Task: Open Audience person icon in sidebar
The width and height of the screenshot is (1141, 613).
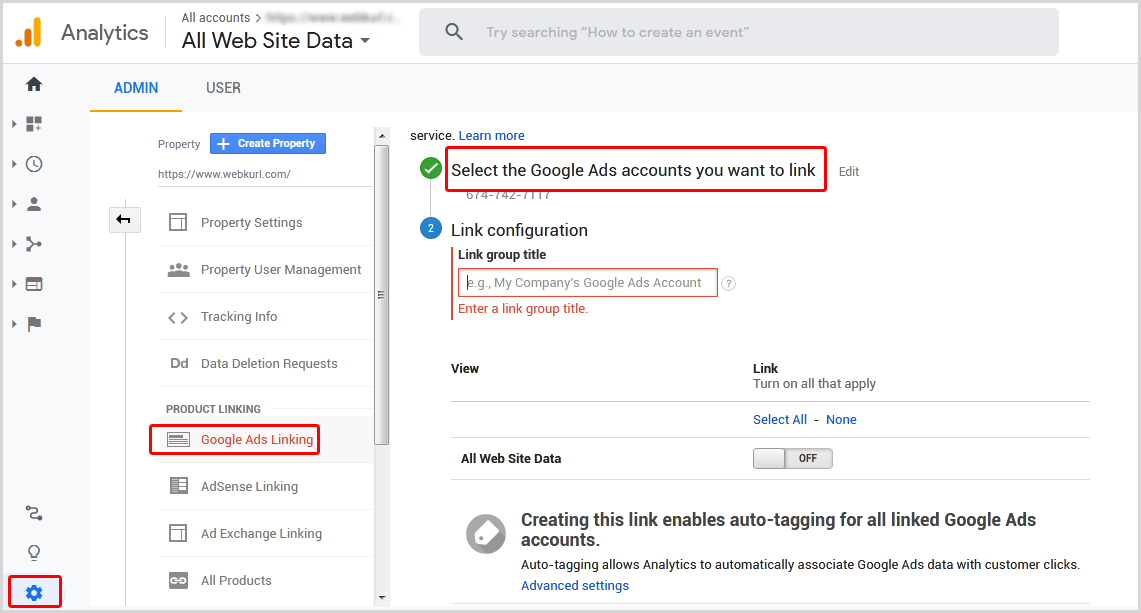Action: (x=33, y=204)
